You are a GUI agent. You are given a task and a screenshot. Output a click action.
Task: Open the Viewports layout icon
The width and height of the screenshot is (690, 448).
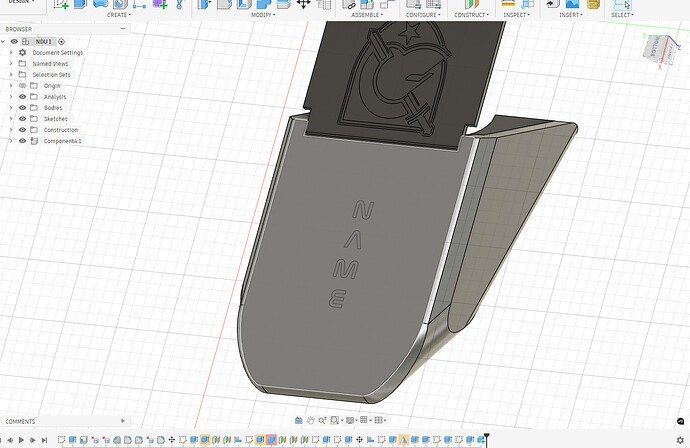coord(378,420)
